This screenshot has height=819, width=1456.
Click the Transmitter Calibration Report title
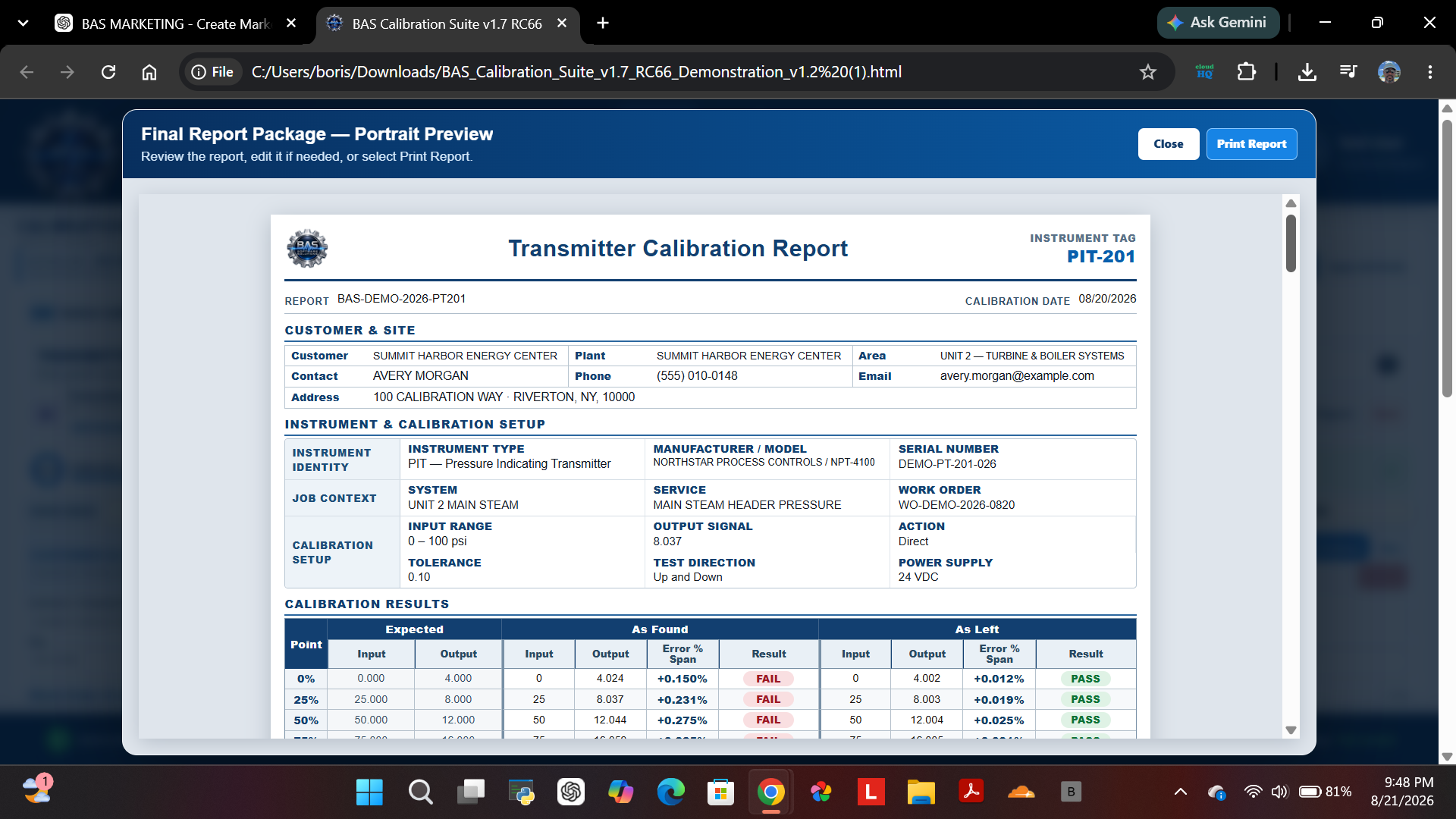click(678, 249)
